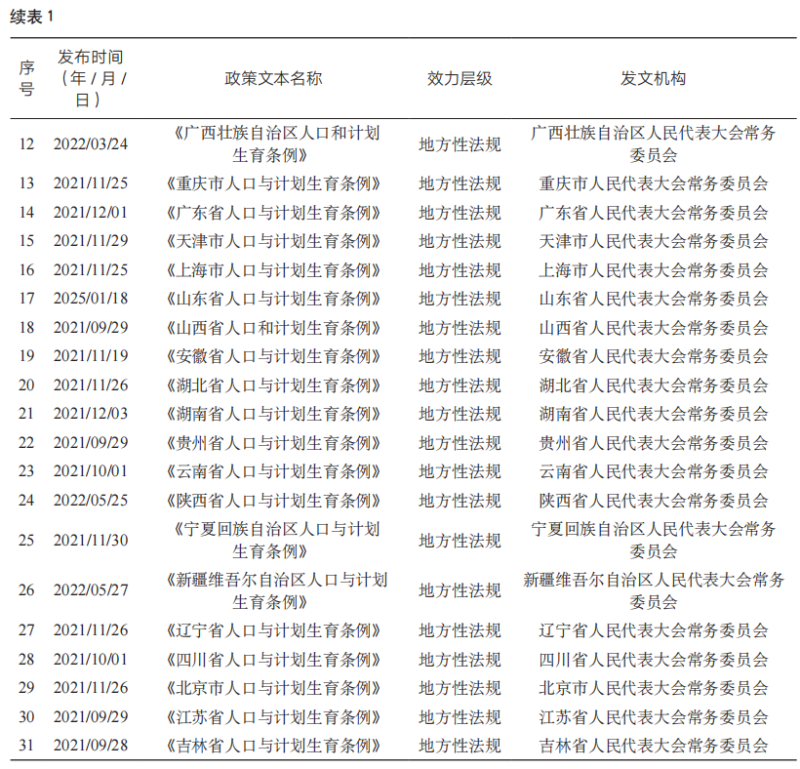The image size is (800, 769).
Task: Select the 续表1 table title
Action: [32, 15]
